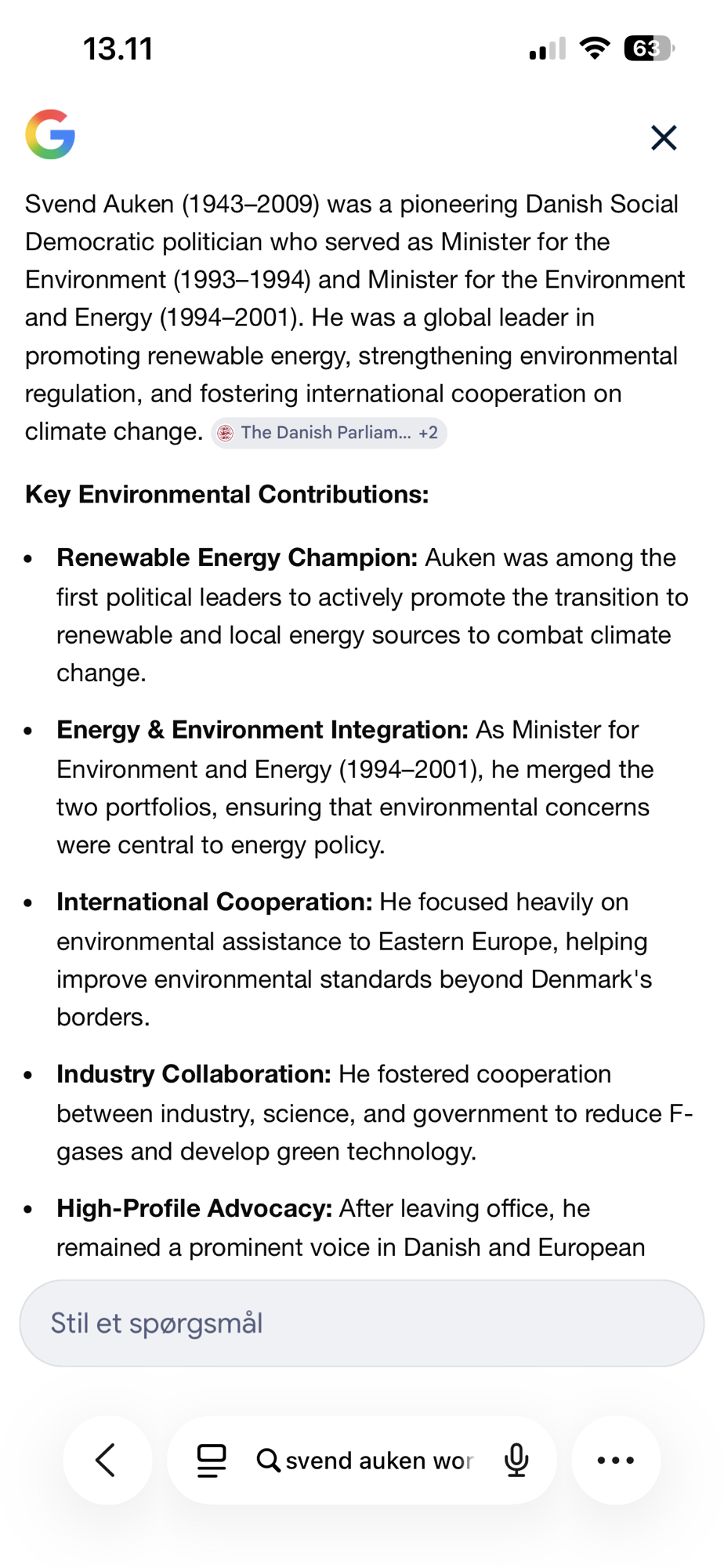Tap the cellular signal bars
Viewport: 724px width, 1568px height.
click(547, 50)
